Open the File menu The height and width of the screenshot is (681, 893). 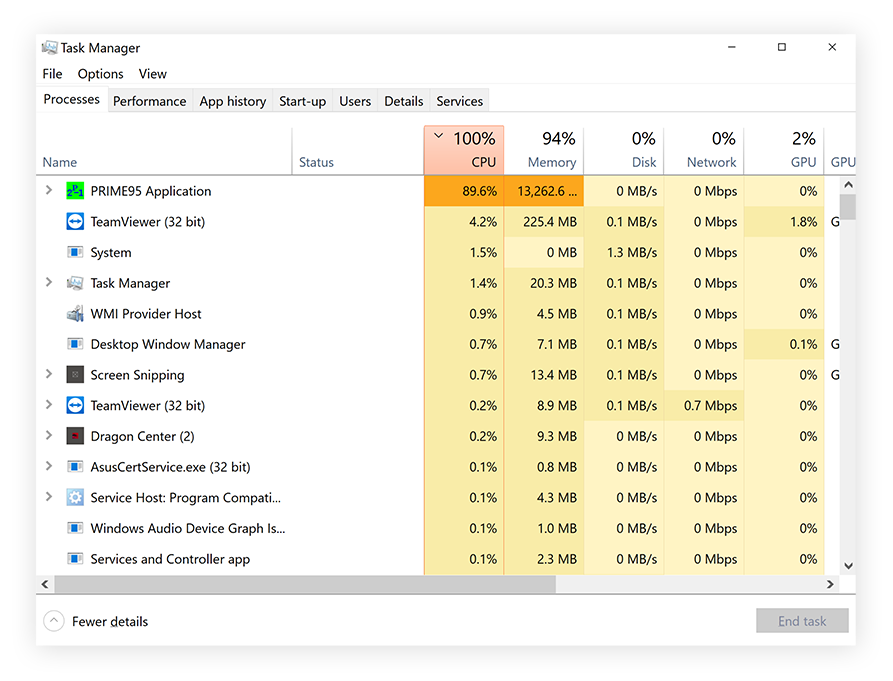(52, 74)
